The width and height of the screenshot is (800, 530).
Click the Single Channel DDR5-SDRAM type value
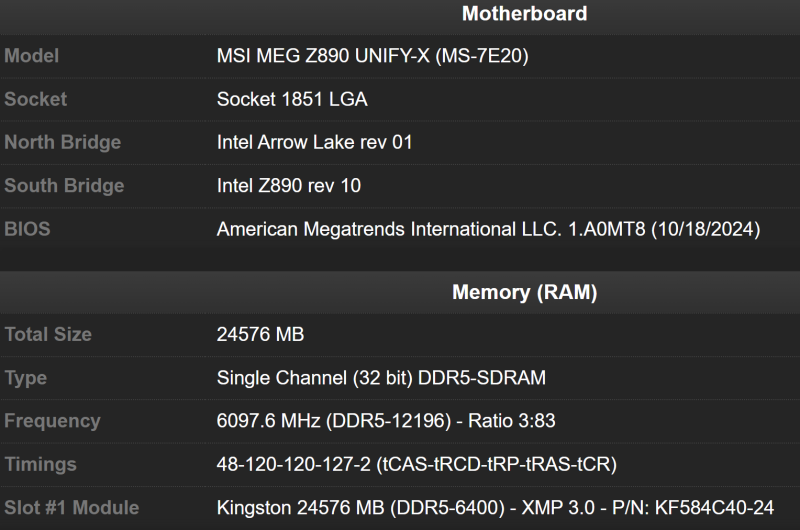[381, 378]
